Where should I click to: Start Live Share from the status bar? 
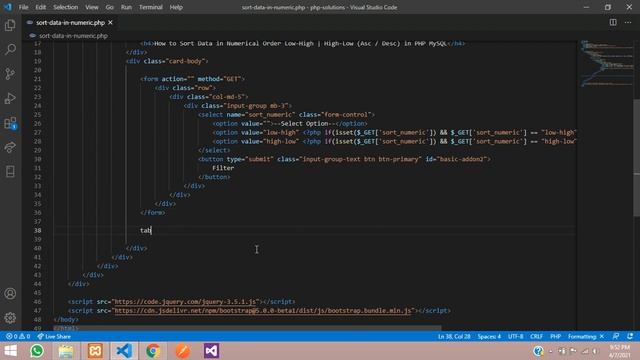click(54, 336)
